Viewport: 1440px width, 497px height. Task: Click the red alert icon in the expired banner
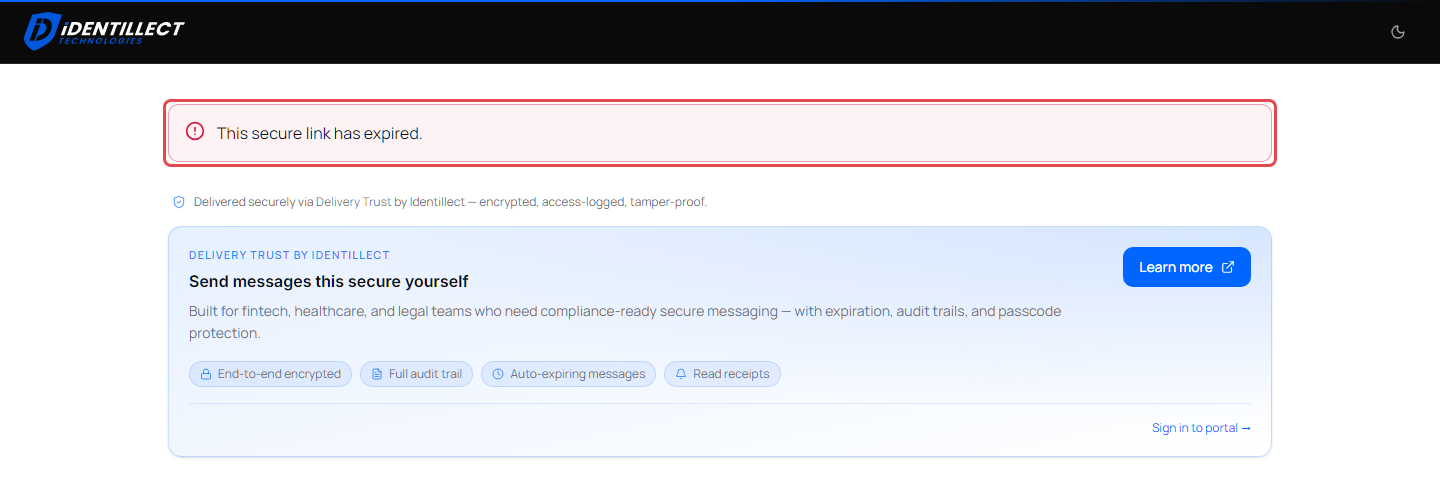click(x=195, y=132)
